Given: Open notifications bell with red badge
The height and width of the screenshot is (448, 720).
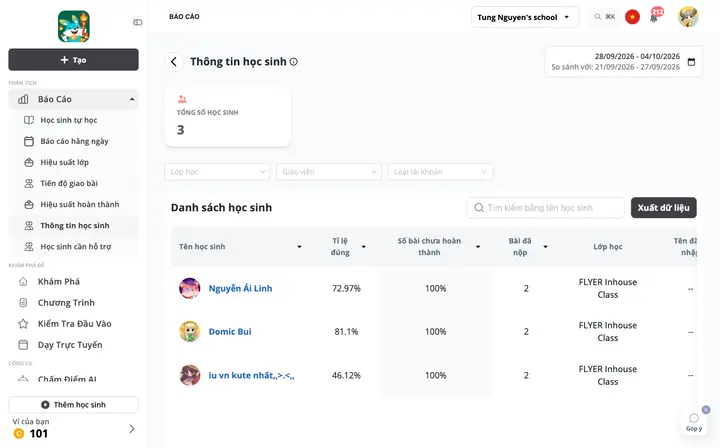Looking at the screenshot, I should (x=655, y=16).
